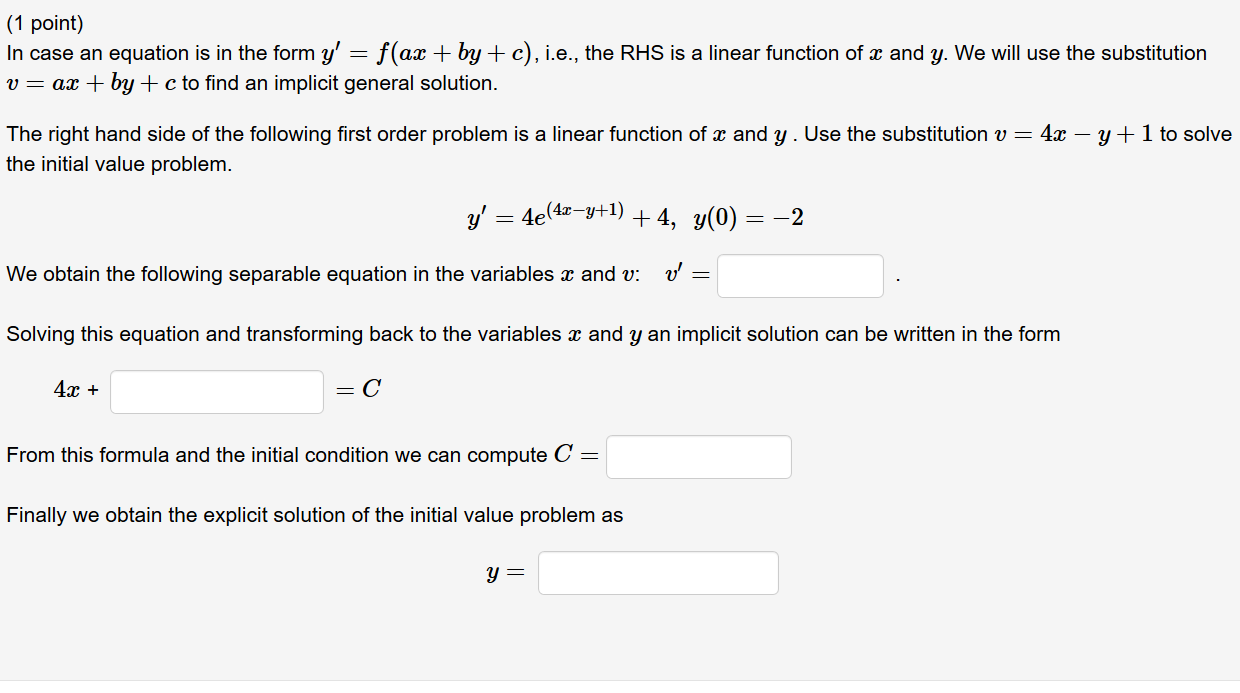Image resolution: width=1240 pixels, height=693 pixels.
Task: Click inside the initial condition C field
Action: [699, 456]
